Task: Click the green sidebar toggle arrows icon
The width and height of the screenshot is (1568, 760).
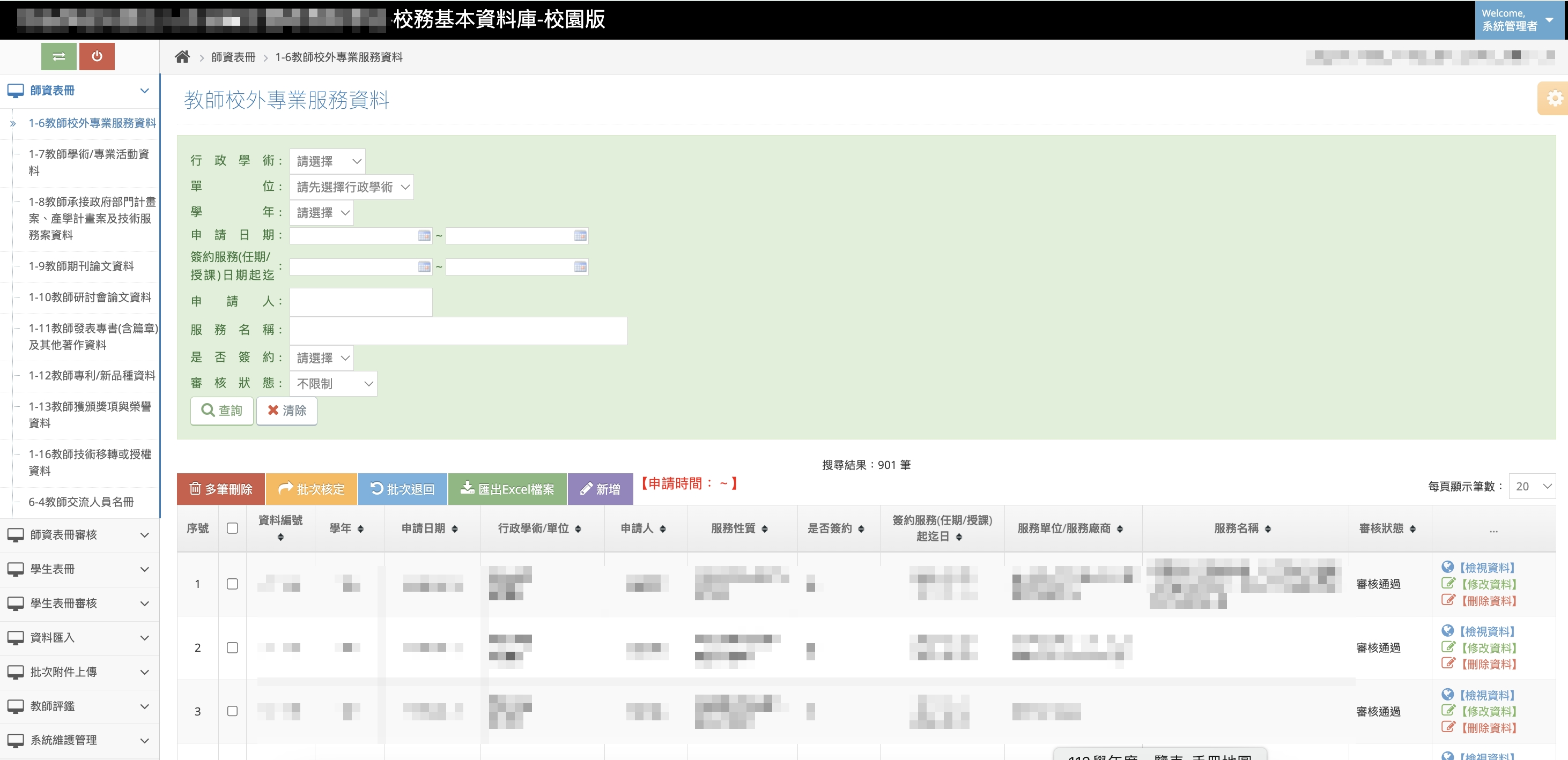Action: pyautogui.click(x=58, y=57)
